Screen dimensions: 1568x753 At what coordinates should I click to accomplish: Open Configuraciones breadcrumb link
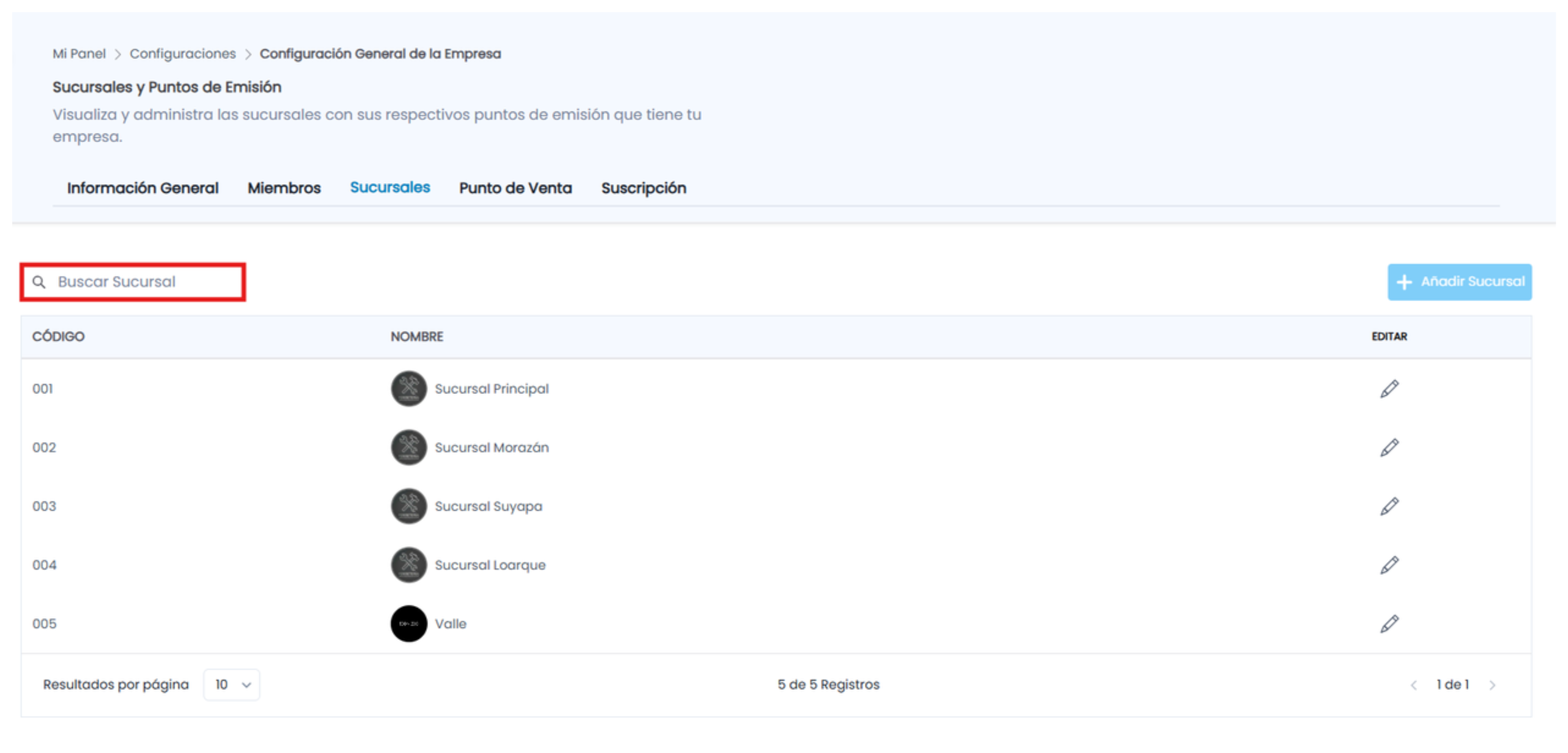pos(183,53)
